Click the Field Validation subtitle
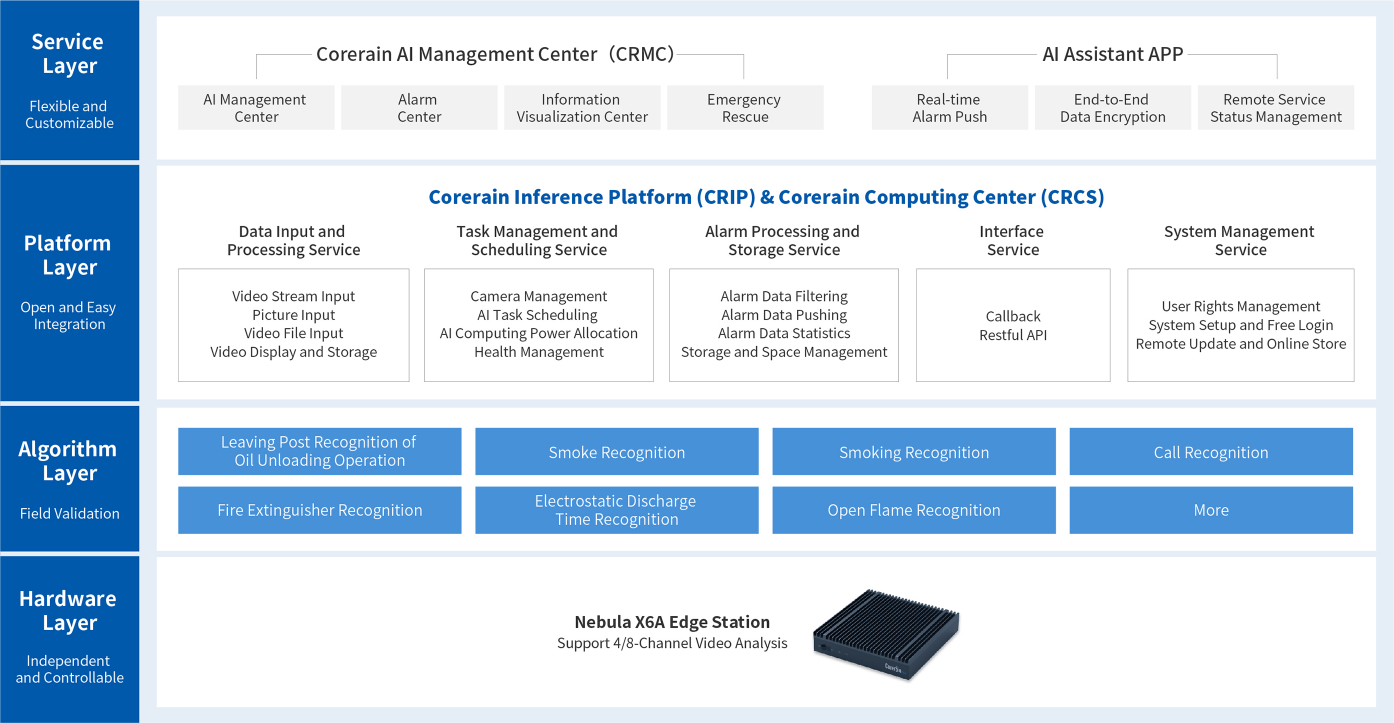 point(69,513)
